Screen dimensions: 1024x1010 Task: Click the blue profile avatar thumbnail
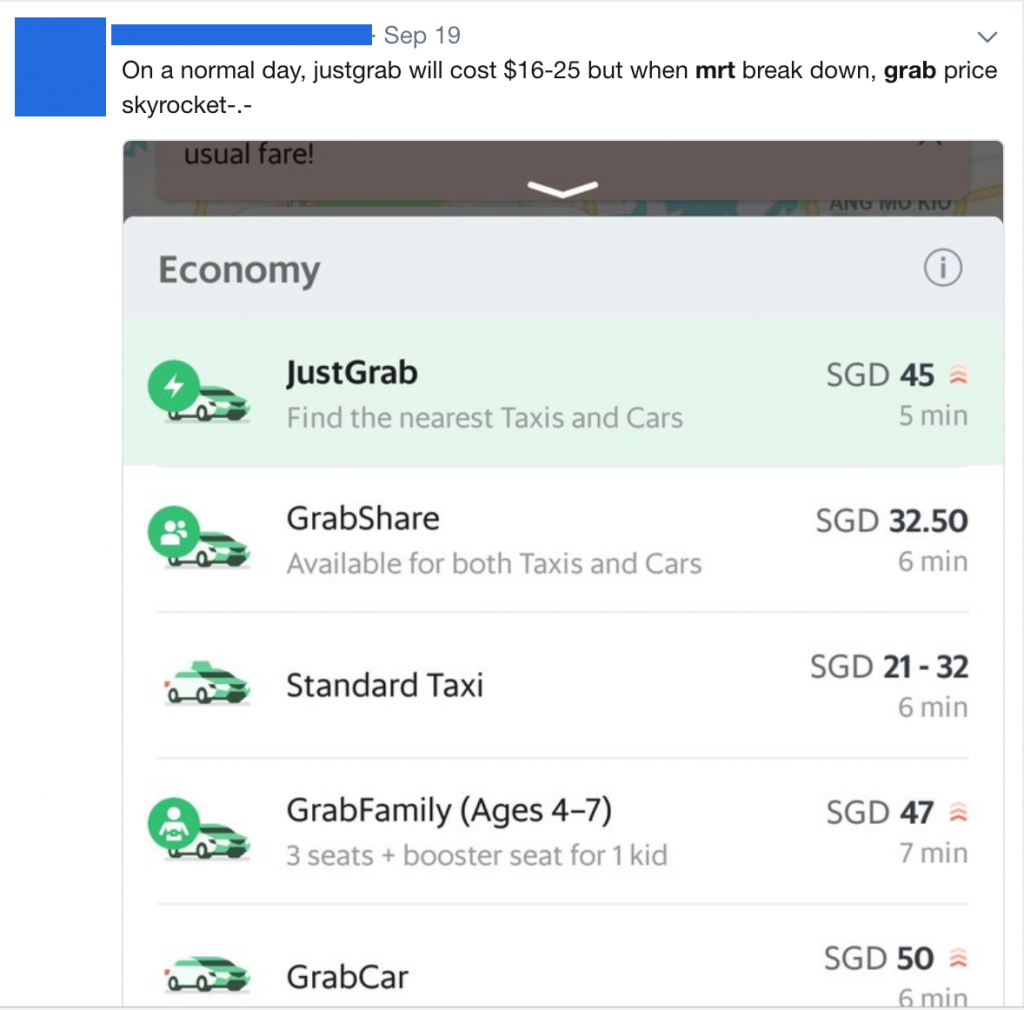(60, 67)
